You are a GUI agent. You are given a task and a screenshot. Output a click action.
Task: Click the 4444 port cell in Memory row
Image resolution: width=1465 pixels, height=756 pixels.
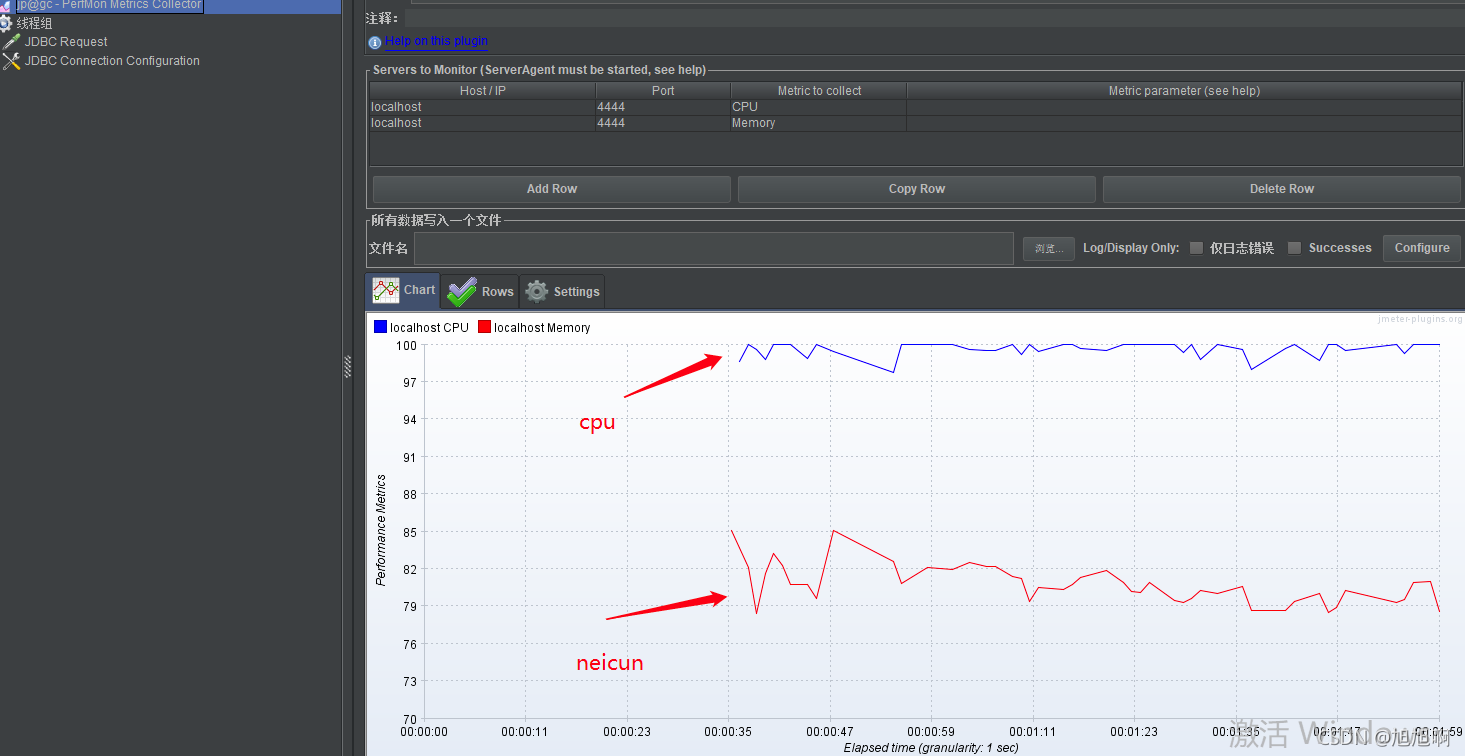[x=663, y=123]
